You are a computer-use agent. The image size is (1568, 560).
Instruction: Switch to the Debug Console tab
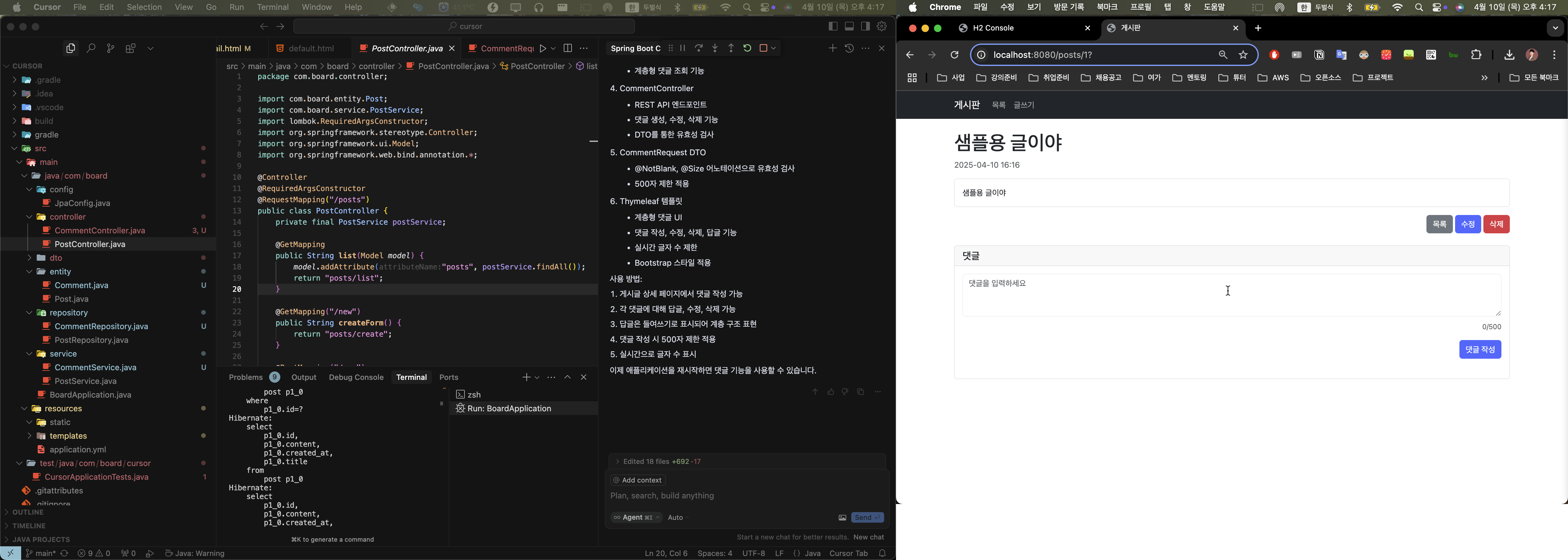click(x=356, y=377)
